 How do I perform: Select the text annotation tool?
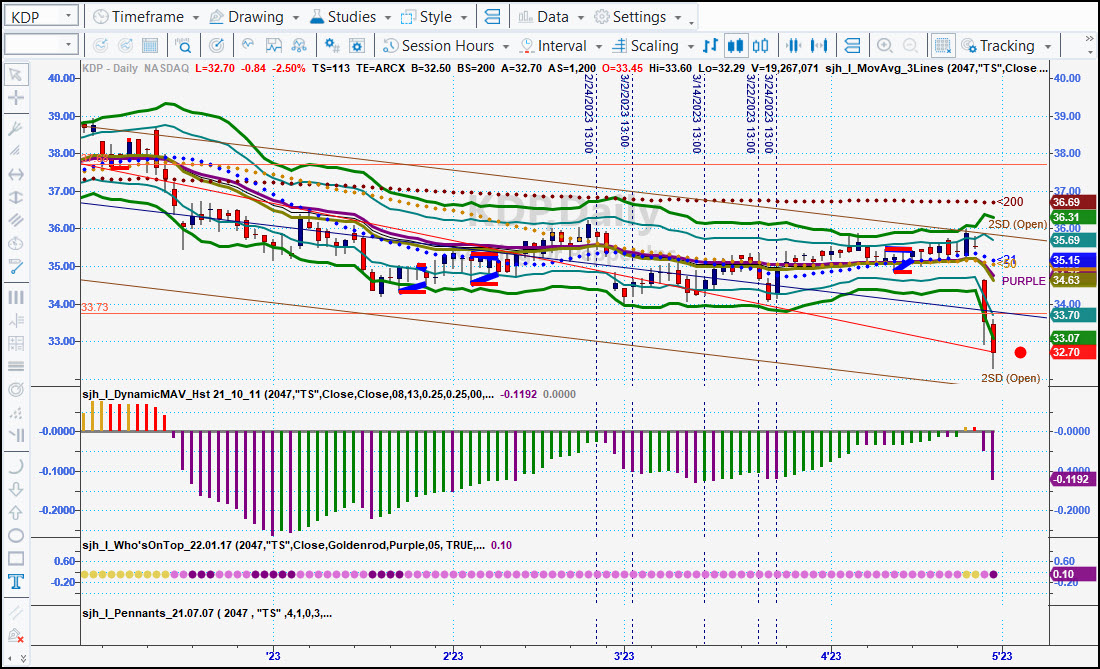(15, 581)
